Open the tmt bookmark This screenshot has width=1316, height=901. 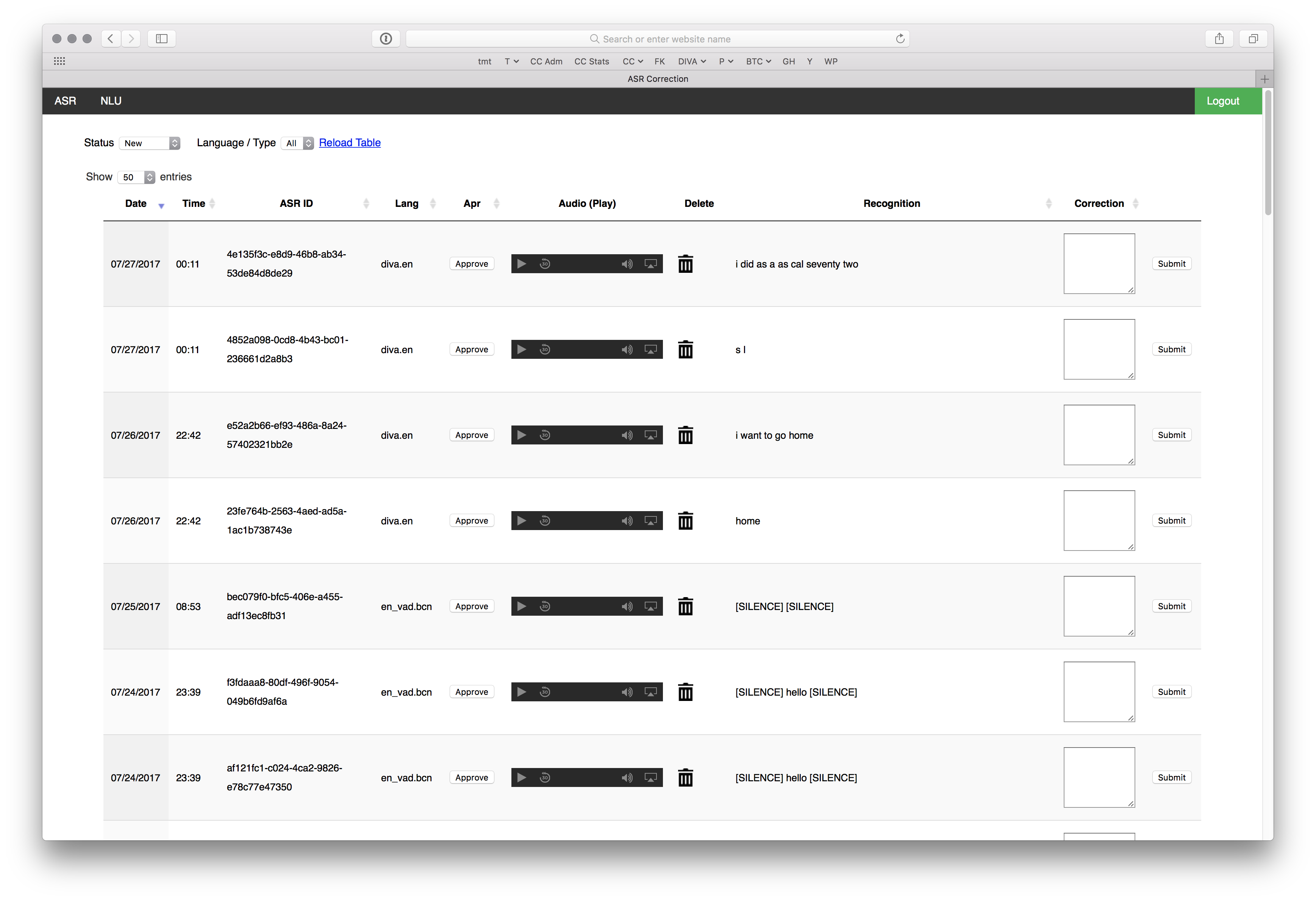(484, 61)
